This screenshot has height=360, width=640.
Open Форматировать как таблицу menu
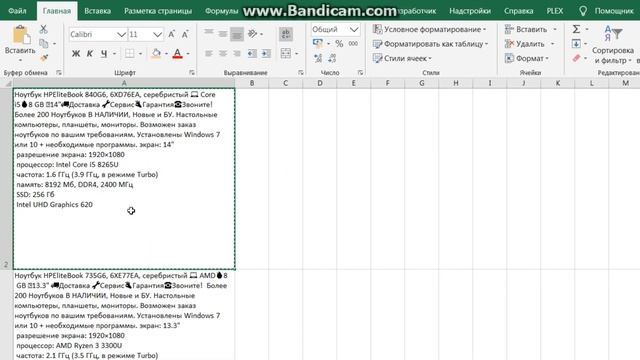coord(431,44)
